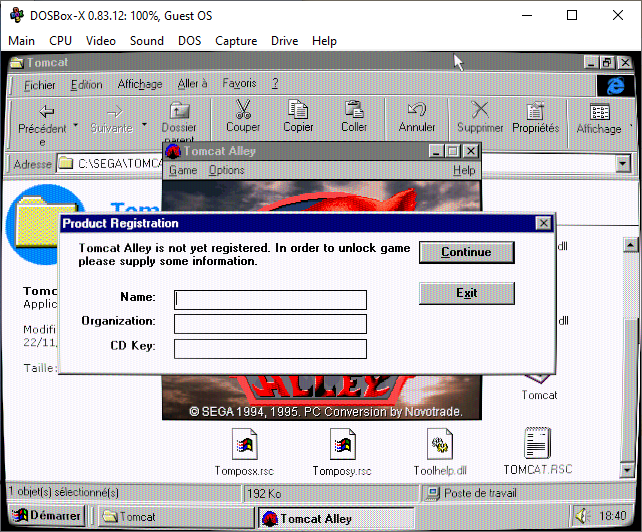Click the Démarrer start button
This screenshot has height=532, width=642.
pos(47,515)
